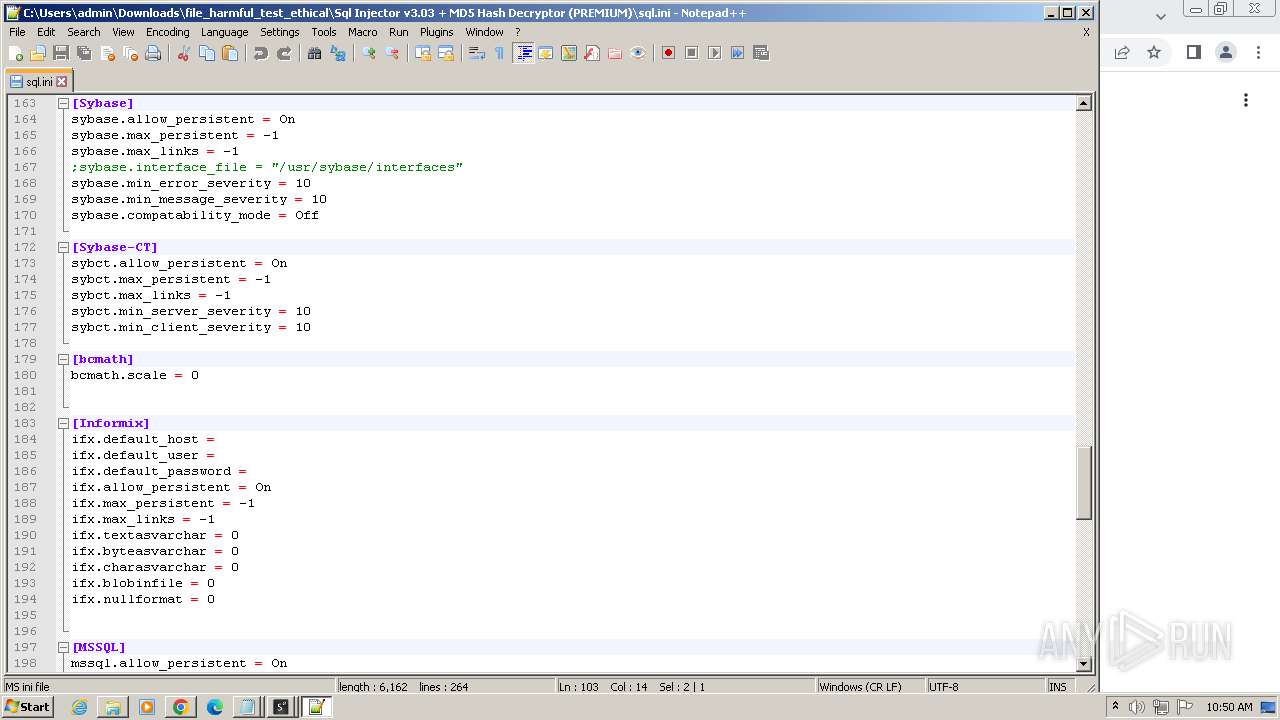Open the Plugins menu
This screenshot has height=720, width=1280.
[x=436, y=32]
